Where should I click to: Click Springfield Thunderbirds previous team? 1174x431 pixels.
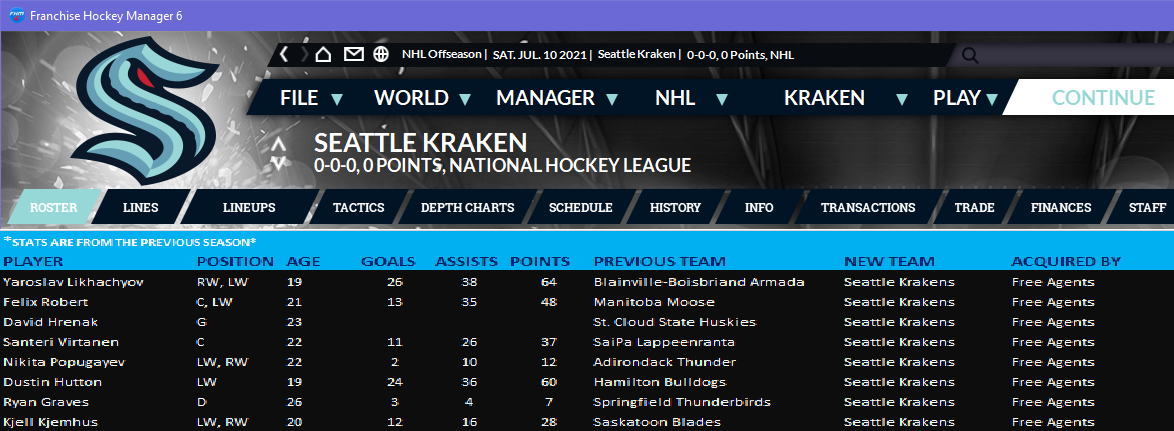click(x=682, y=402)
